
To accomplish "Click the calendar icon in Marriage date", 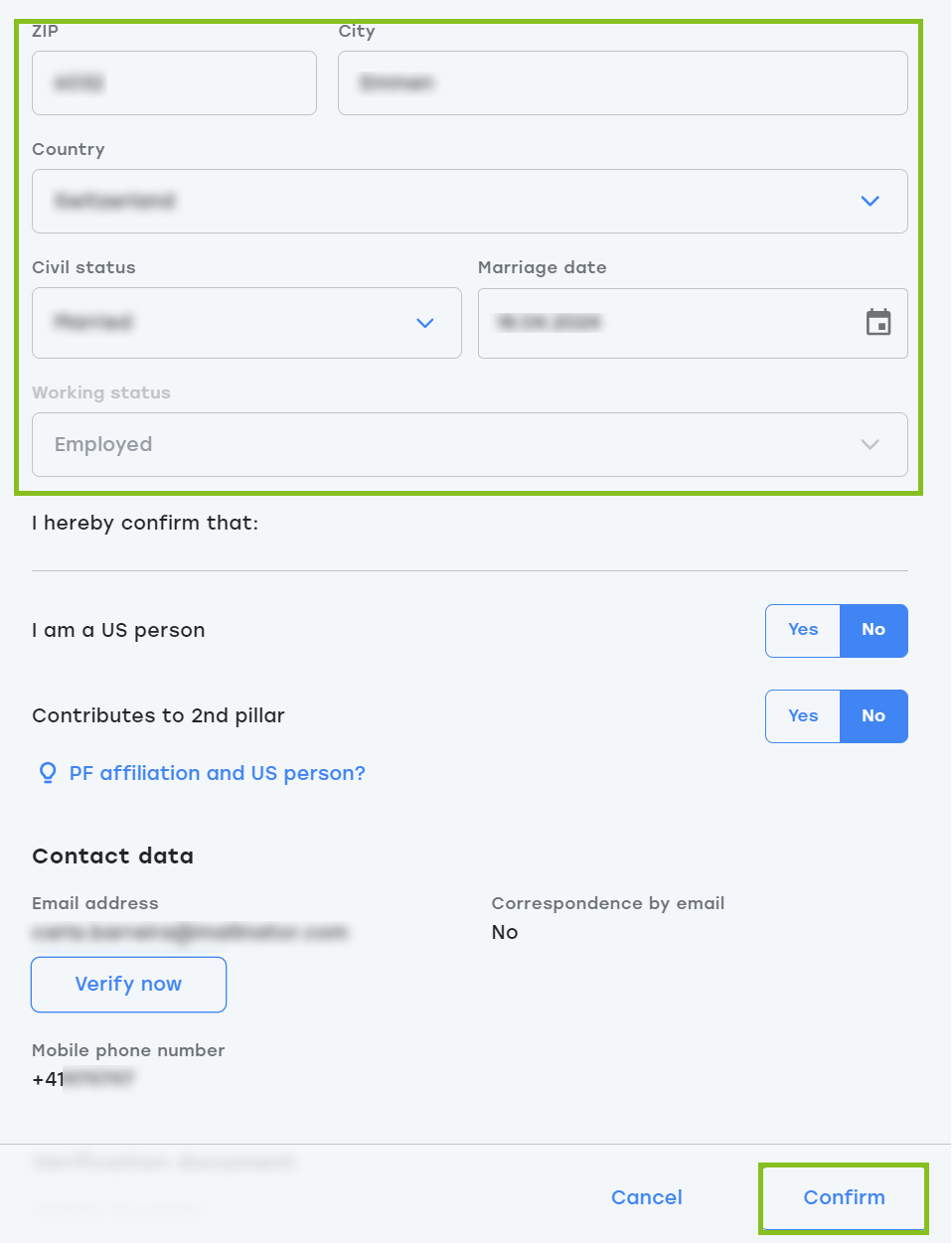I will pyautogui.click(x=878, y=323).
